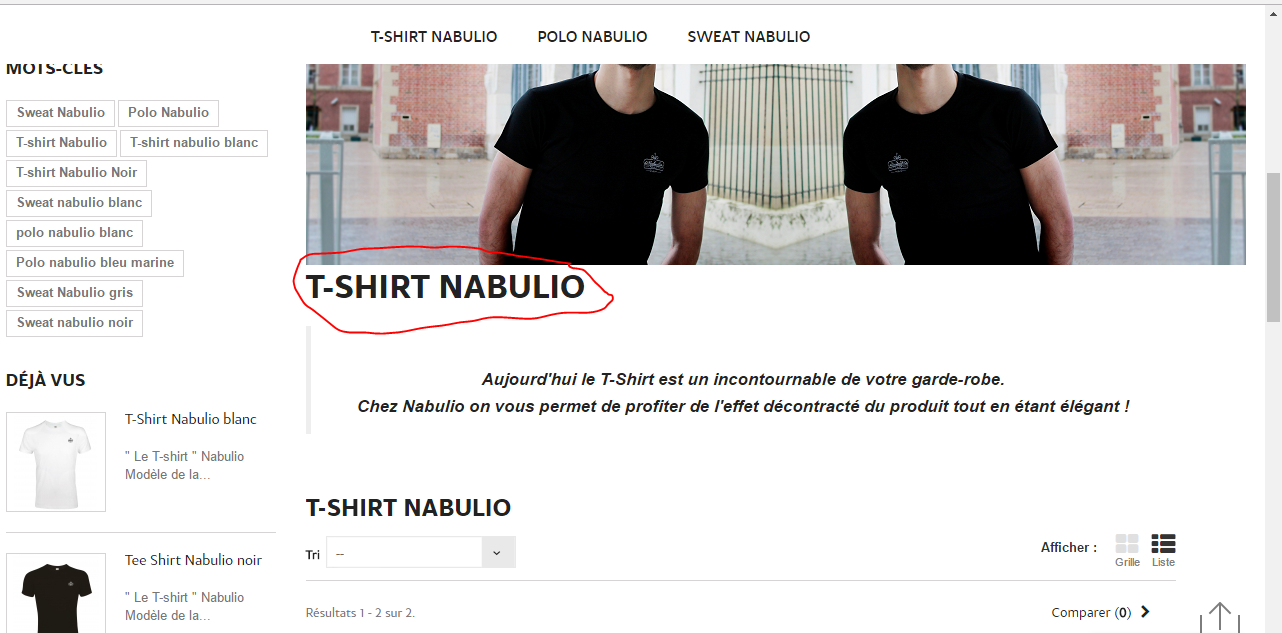Open SWEAT NABULIO menu item
The height and width of the screenshot is (633, 1282).
749,37
